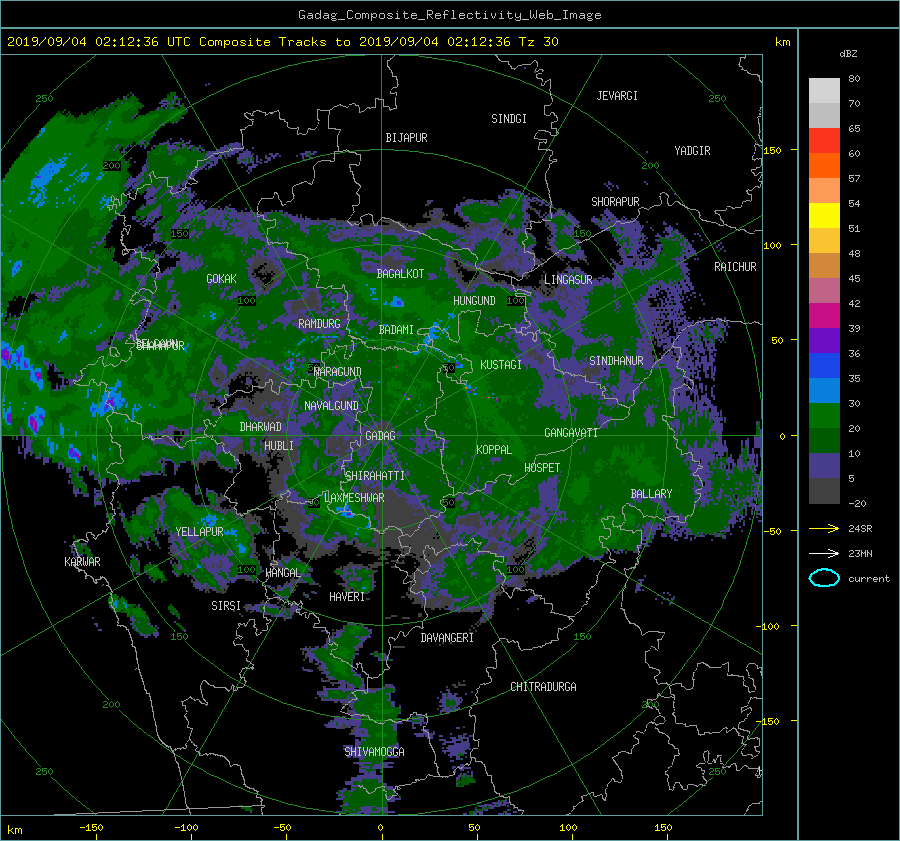This screenshot has height=841, width=900.
Task: Click the UTC Composite Tracks timestamp header
Action: (x=282, y=42)
